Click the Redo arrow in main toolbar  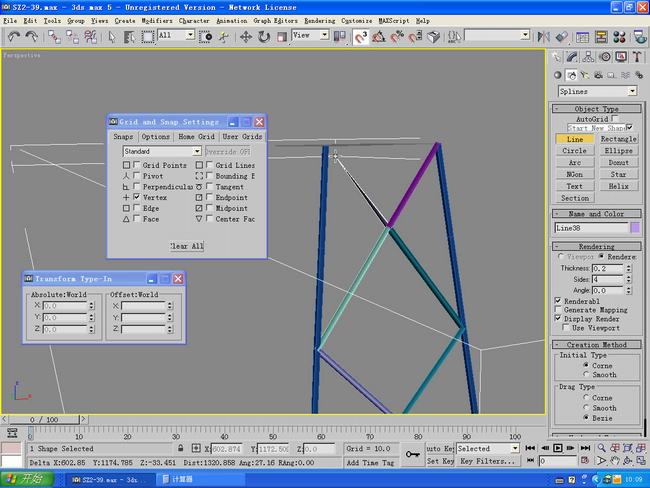32,37
